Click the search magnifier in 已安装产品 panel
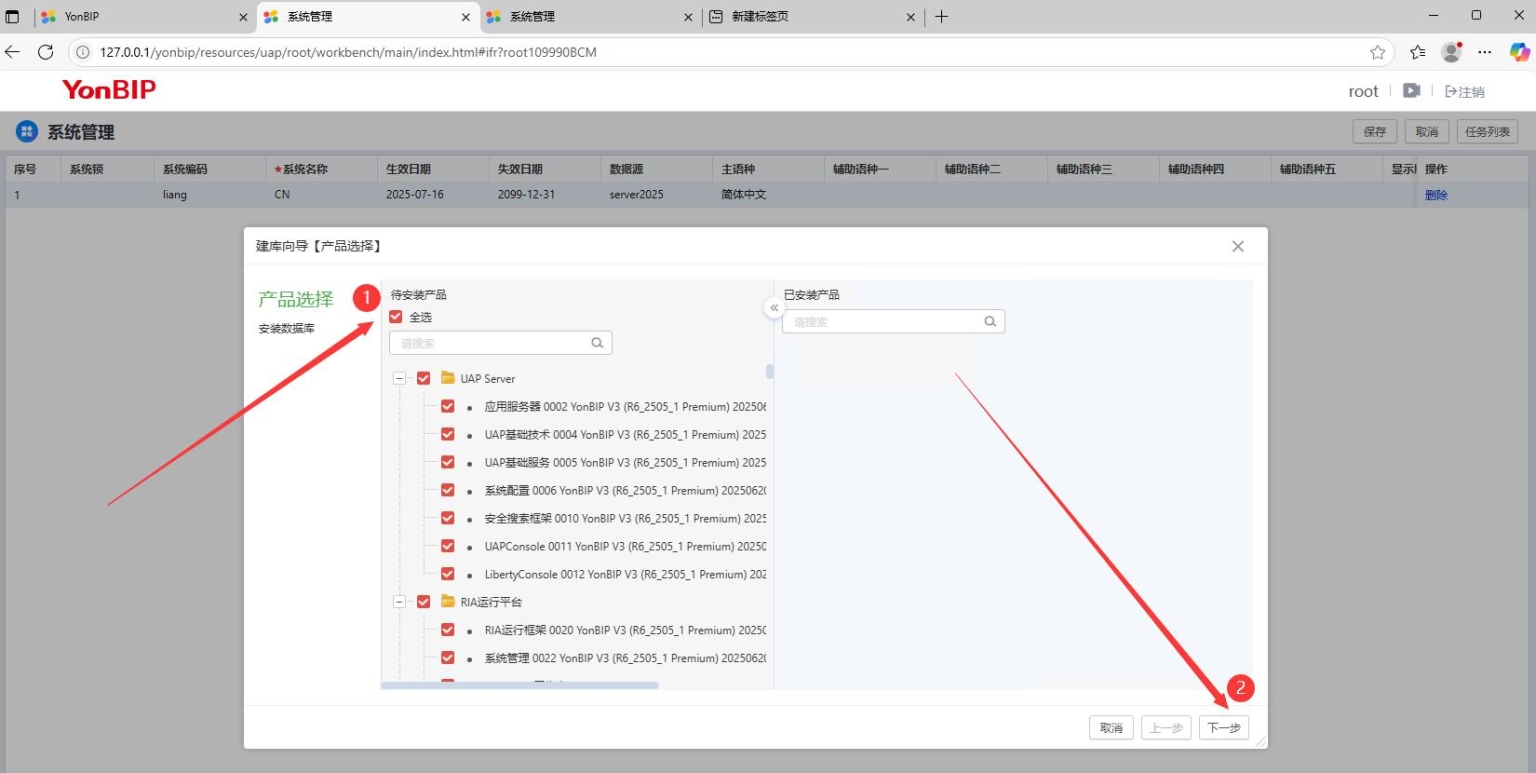 (989, 321)
